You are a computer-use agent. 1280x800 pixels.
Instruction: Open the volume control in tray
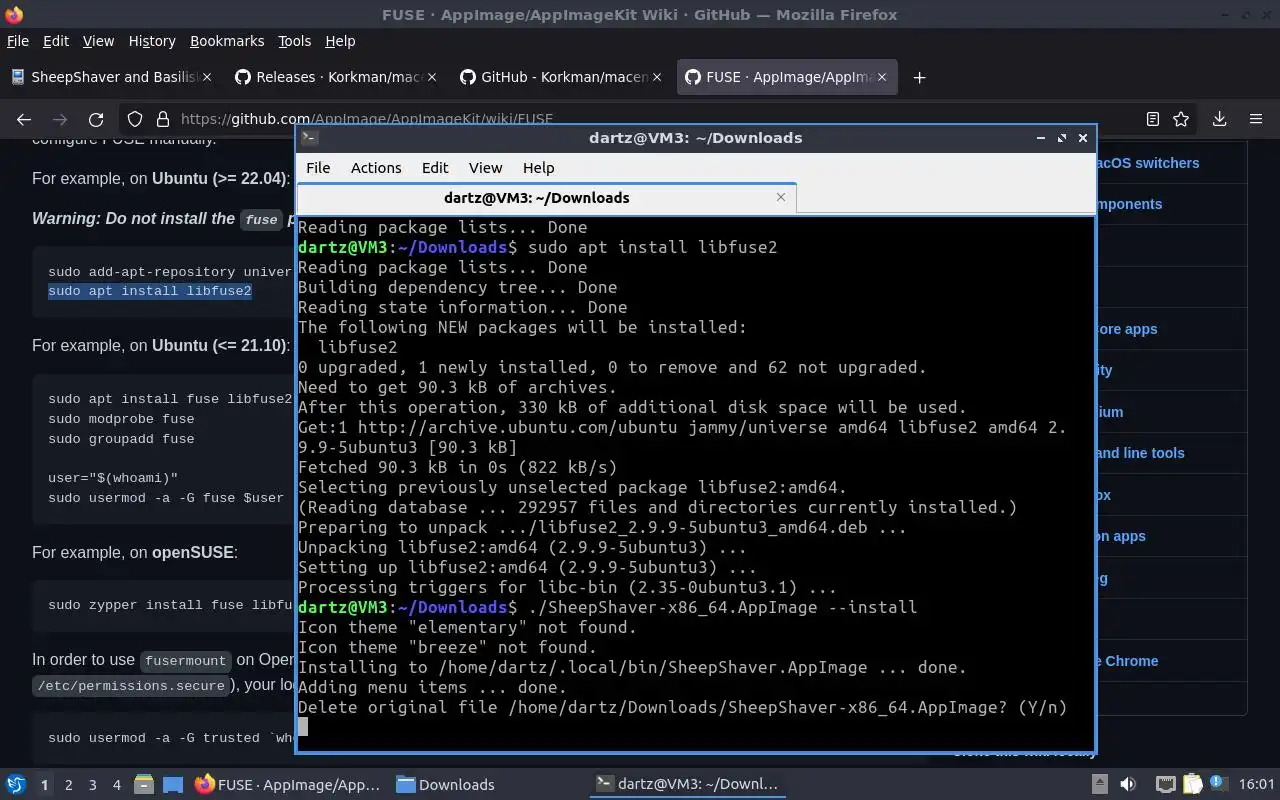tap(1128, 785)
